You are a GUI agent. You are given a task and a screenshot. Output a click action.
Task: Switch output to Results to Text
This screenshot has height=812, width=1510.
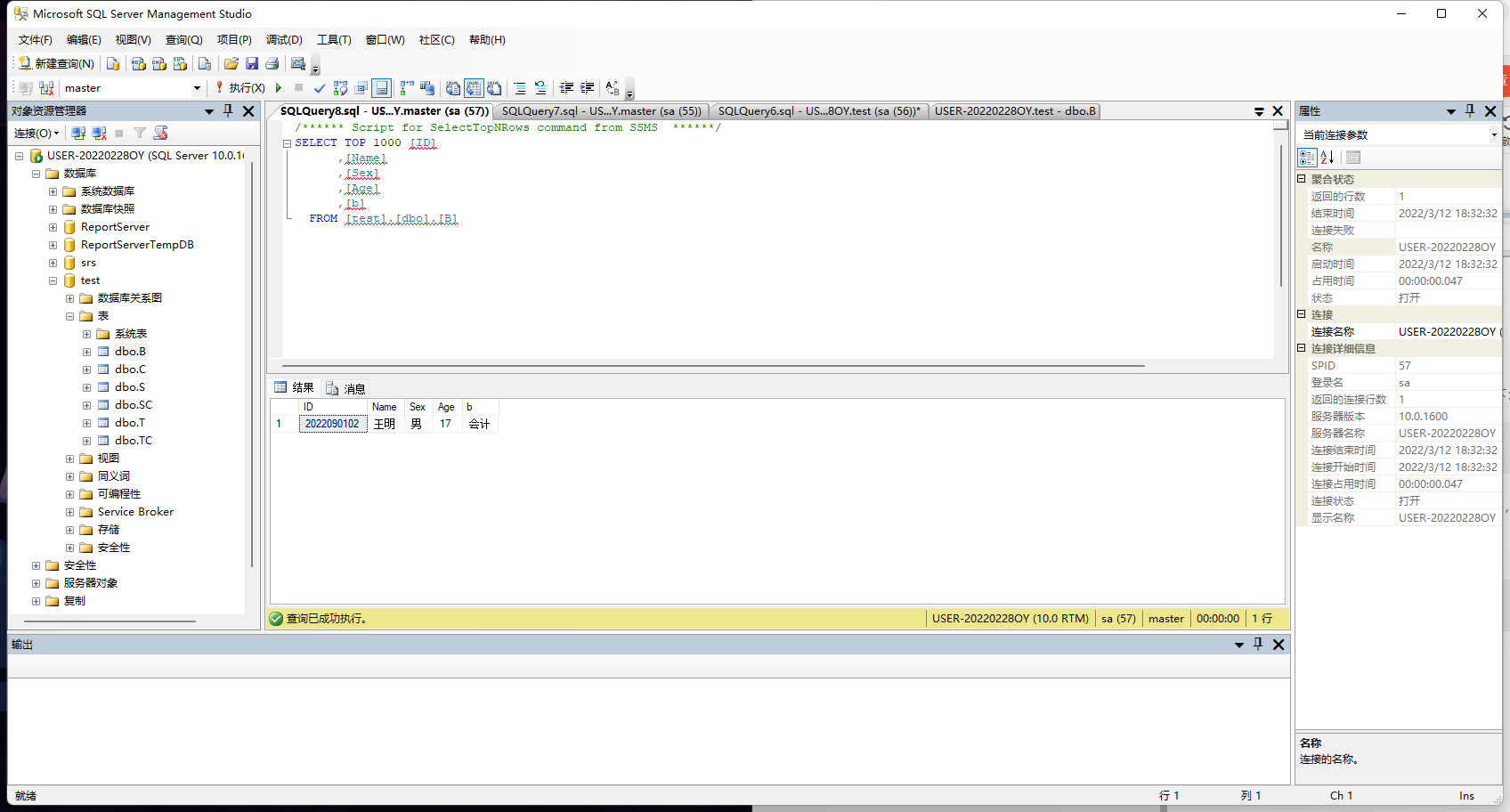click(453, 88)
